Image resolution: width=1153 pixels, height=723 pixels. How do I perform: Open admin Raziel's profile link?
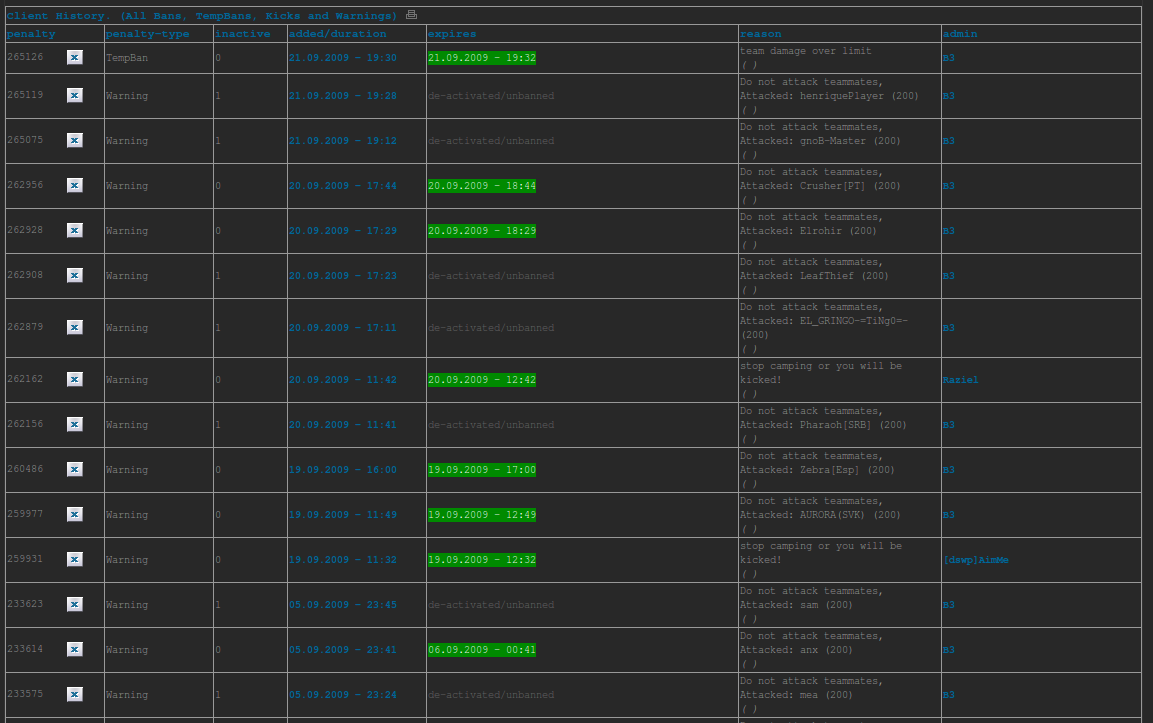960,380
